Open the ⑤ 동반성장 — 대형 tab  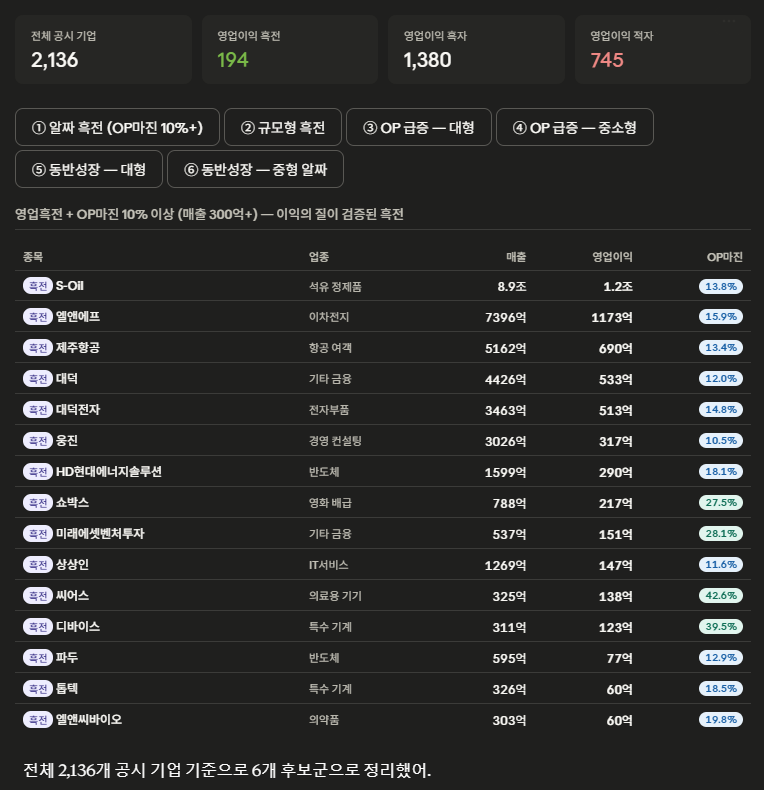point(89,169)
